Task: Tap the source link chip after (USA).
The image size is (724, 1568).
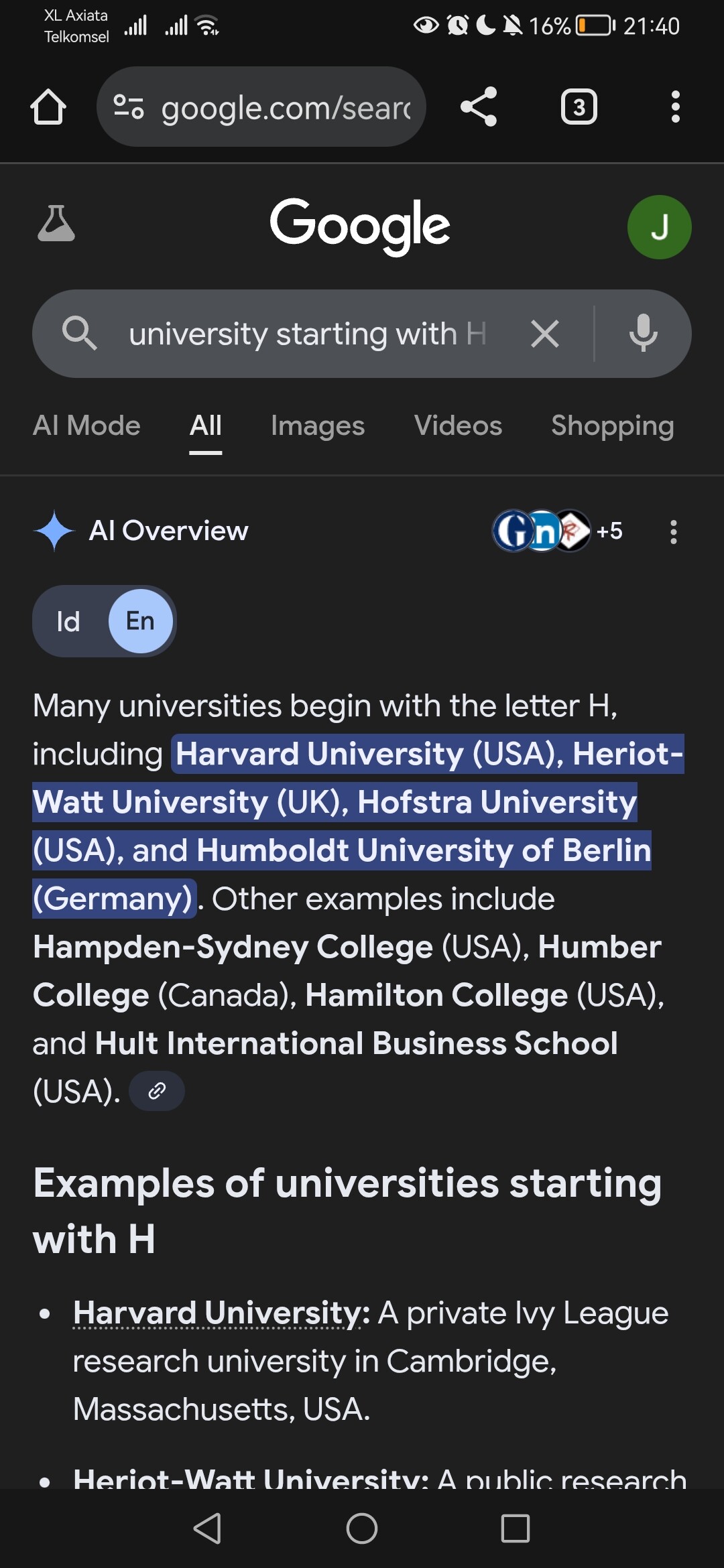Action: [157, 1091]
